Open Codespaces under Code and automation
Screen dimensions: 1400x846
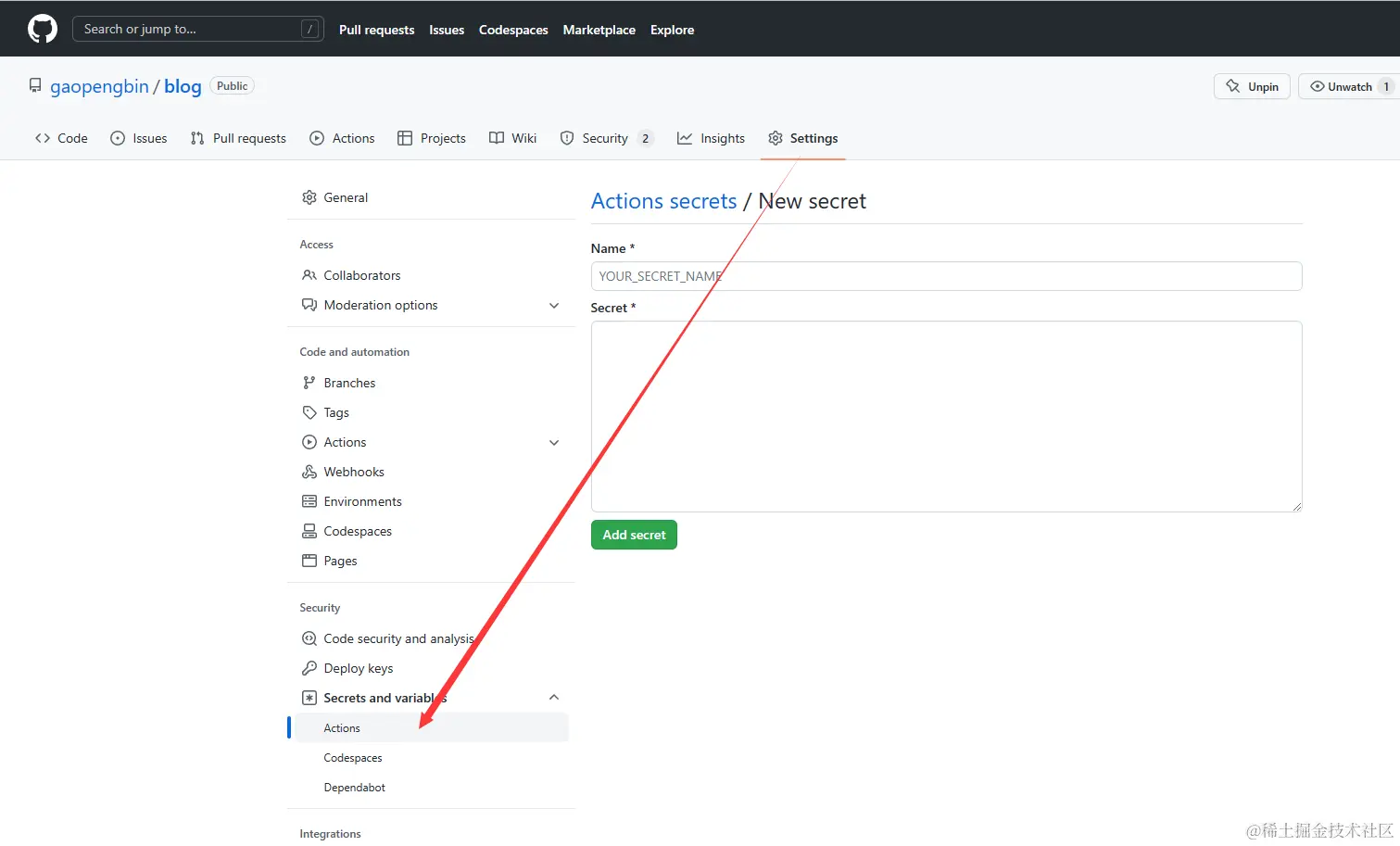[x=431, y=531]
